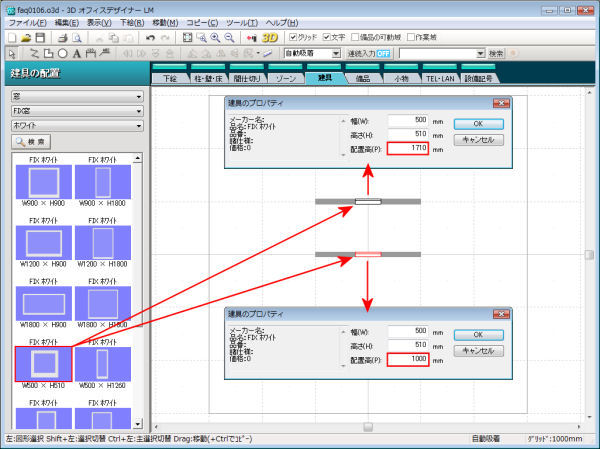Toggle the 文字 checkbox
Viewport: 600px width, 449px height.
(329, 37)
